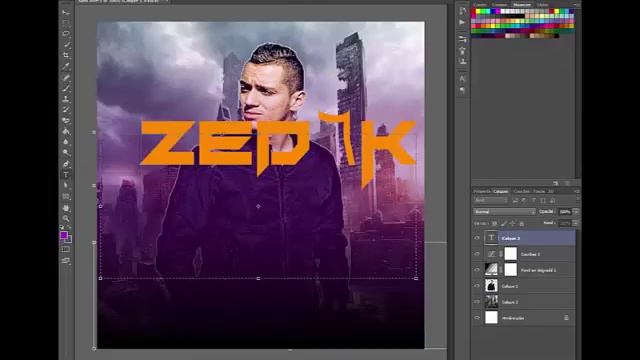Select the Blur tool

click(x=66, y=142)
